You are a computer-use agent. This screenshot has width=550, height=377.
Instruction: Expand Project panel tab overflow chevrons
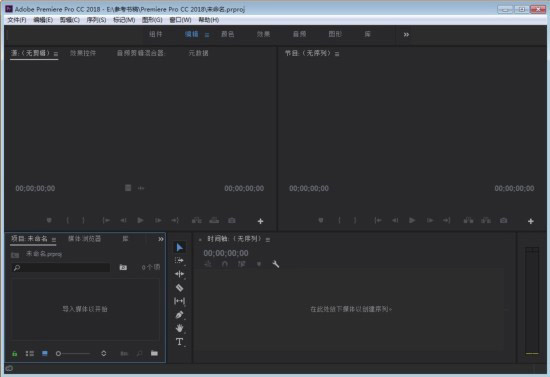[161, 239]
